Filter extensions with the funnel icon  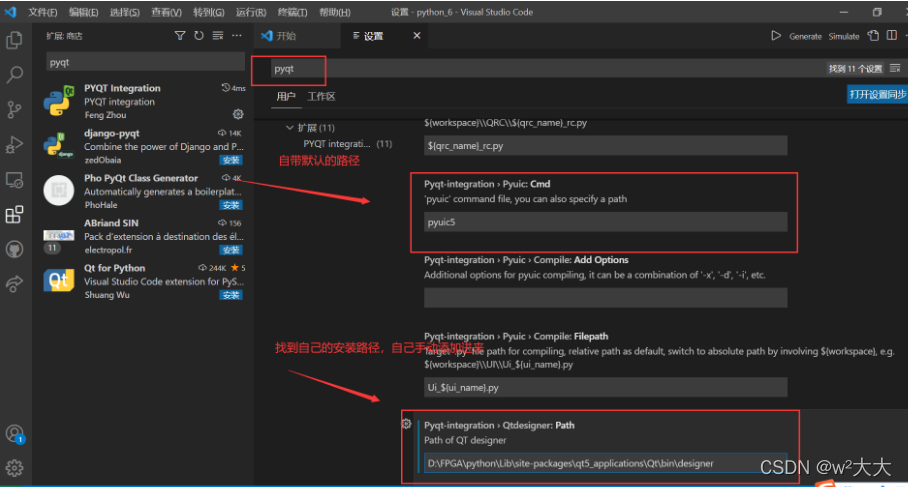[x=180, y=36]
